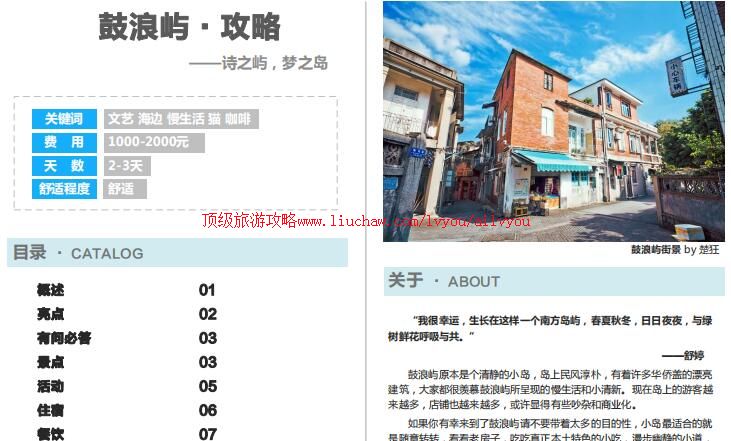Viewport: 731px width, 441px height.
Task: Open 有问必答 in the catalog
Action: [x=64, y=338]
